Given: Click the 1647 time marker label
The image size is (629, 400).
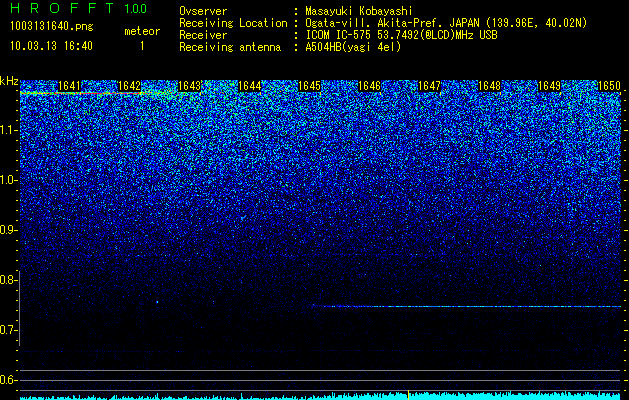Looking at the screenshot, I should click(x=429, y=86).
